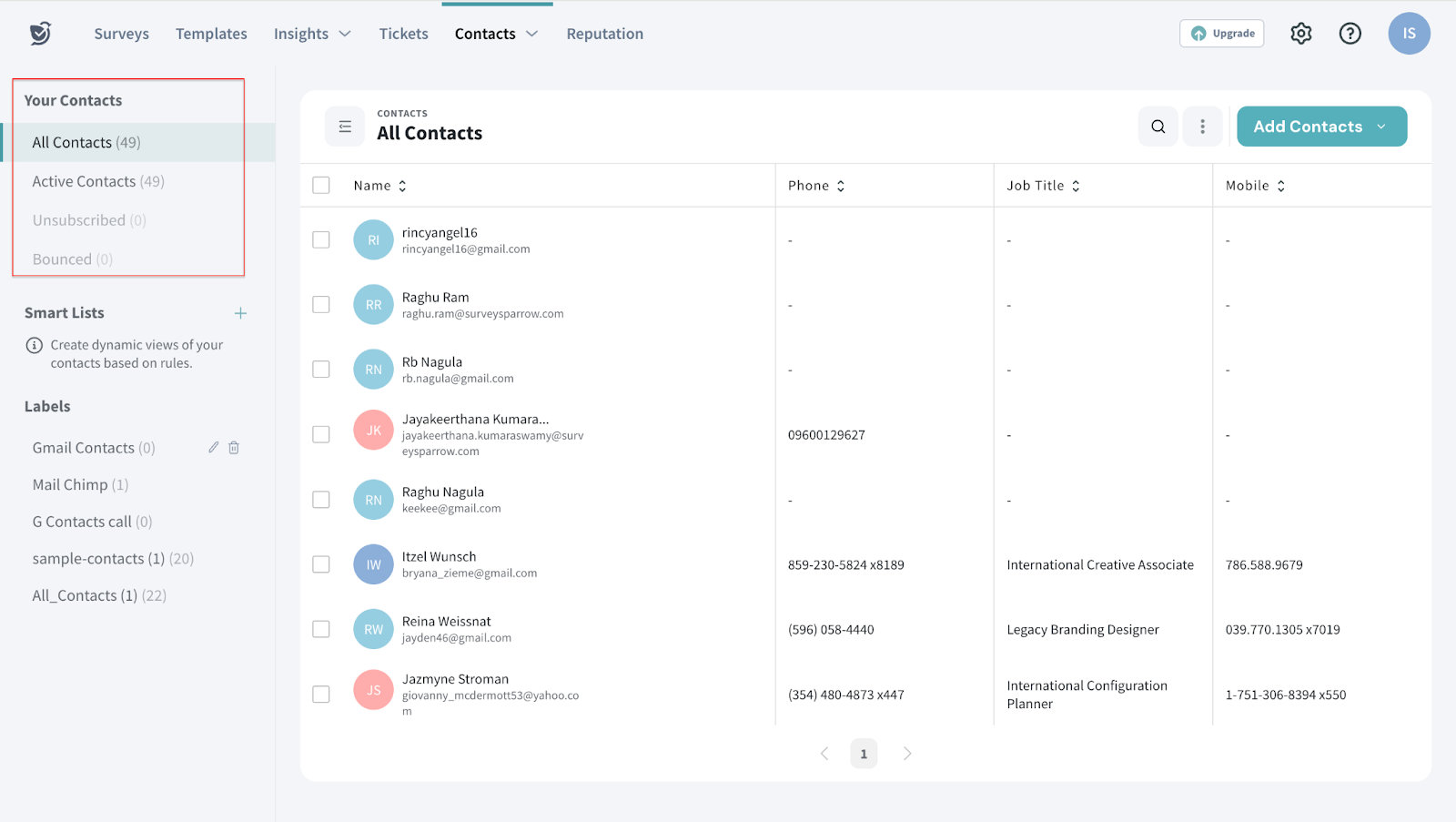Edit the Gmail Contacts label pencil icon
The width and height of the screenshot is (1456, 822).
213,447
